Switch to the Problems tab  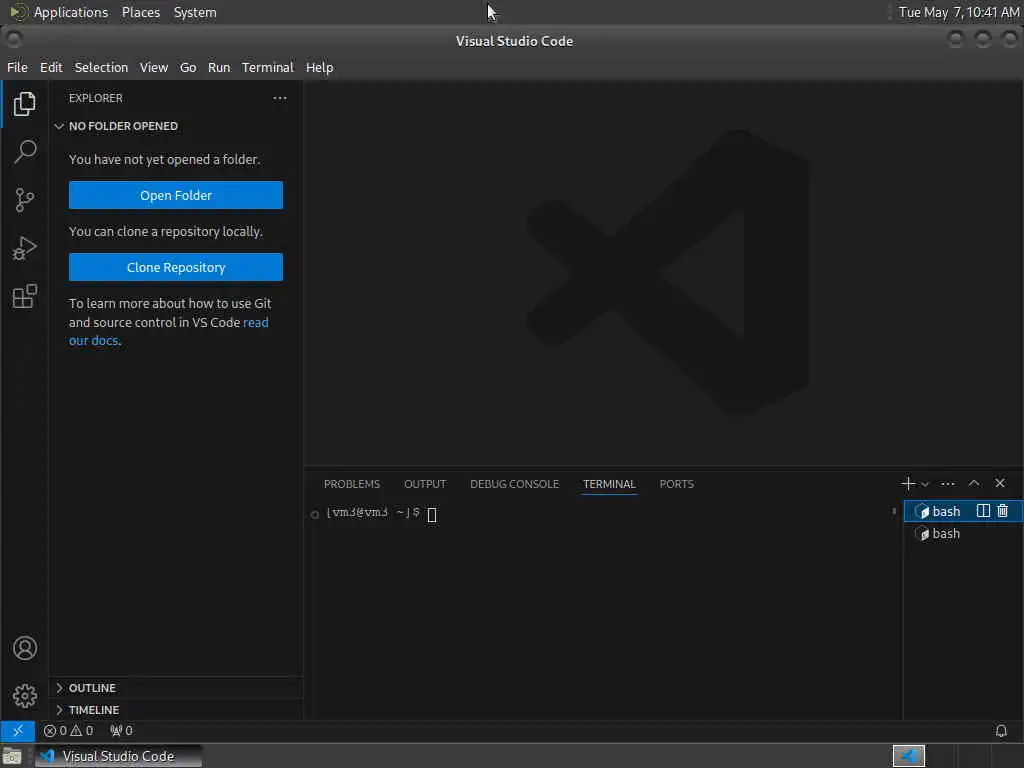352,484
